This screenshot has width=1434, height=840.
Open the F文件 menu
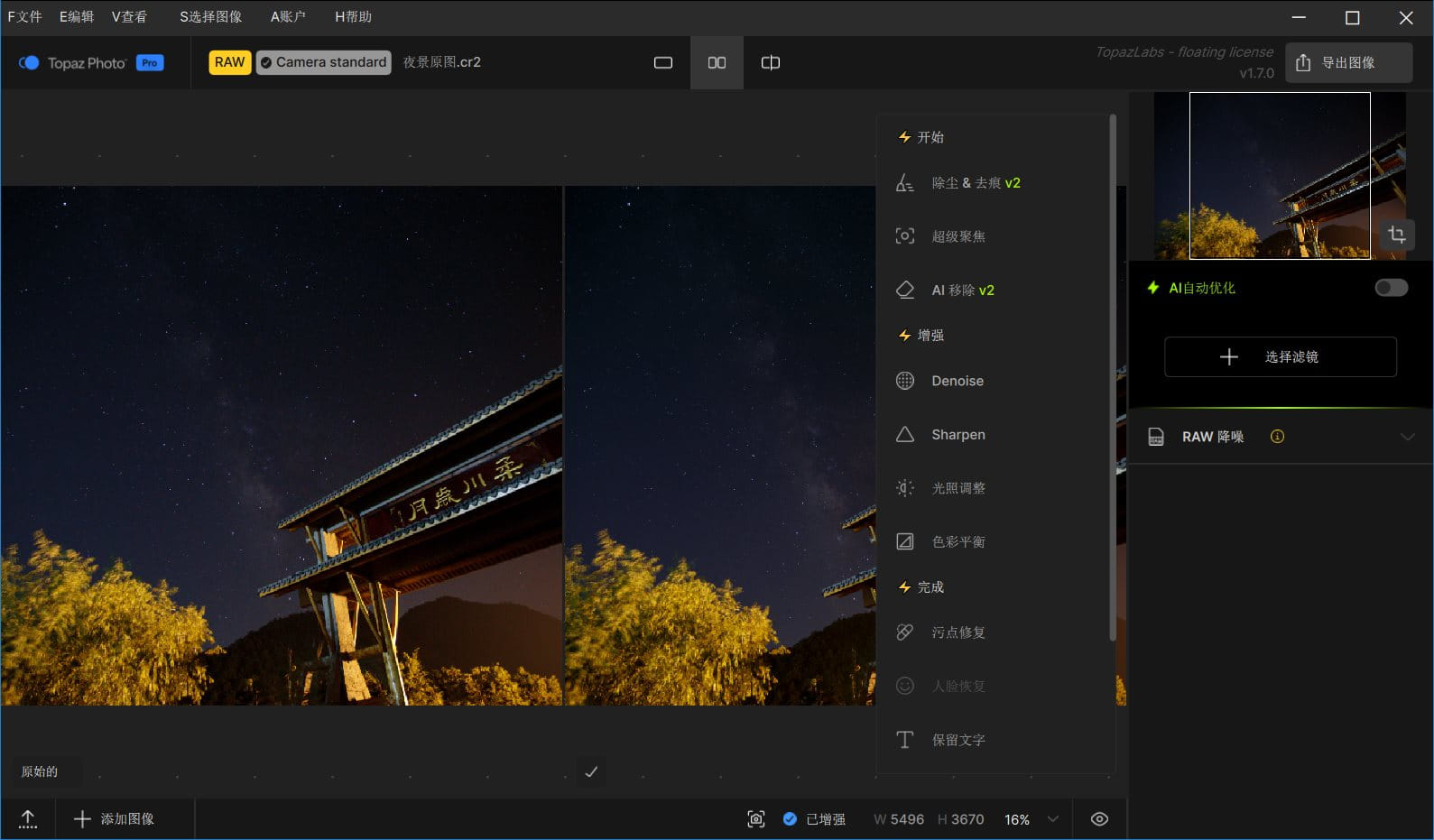click(24, 17)
